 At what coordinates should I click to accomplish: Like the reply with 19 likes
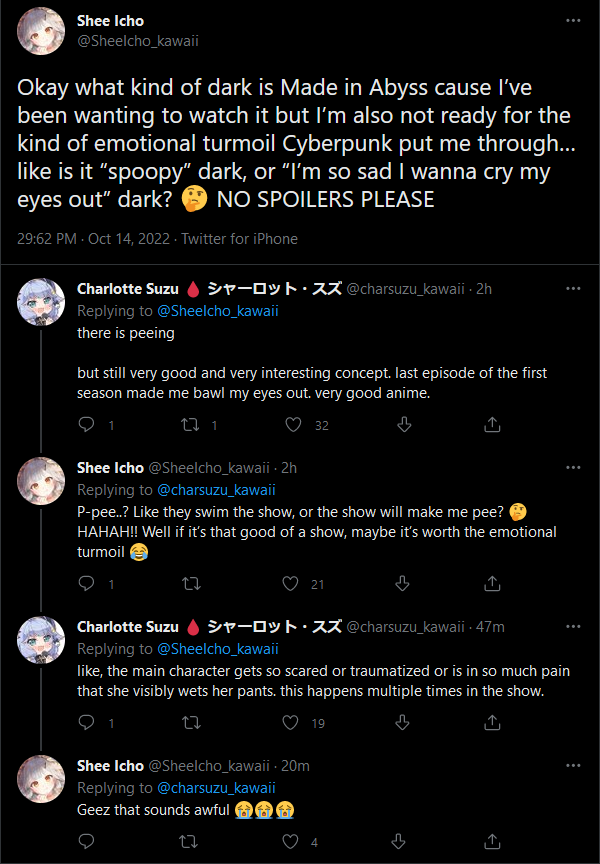(x=293, y=722)
